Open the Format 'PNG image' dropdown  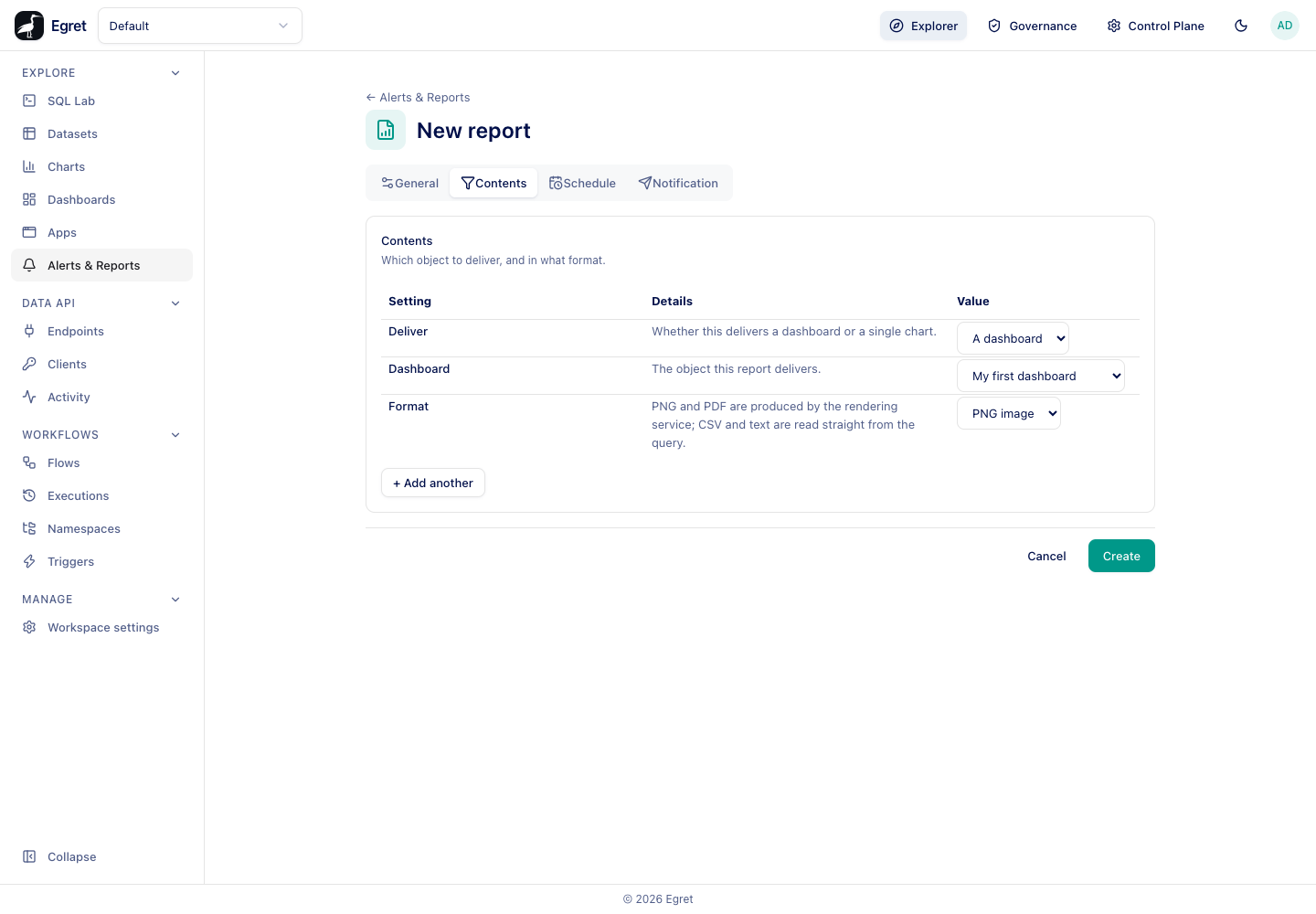[x=1009, y=413]
